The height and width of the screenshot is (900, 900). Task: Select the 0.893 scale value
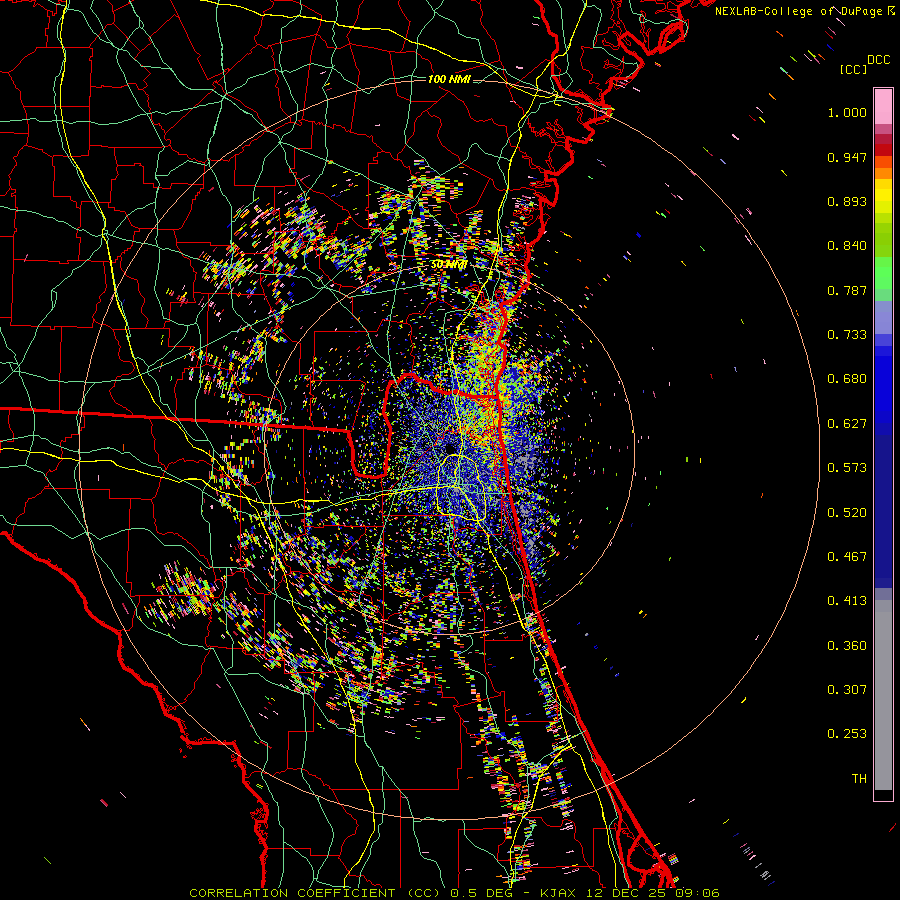pyautogui.click(x=847, y=201)
